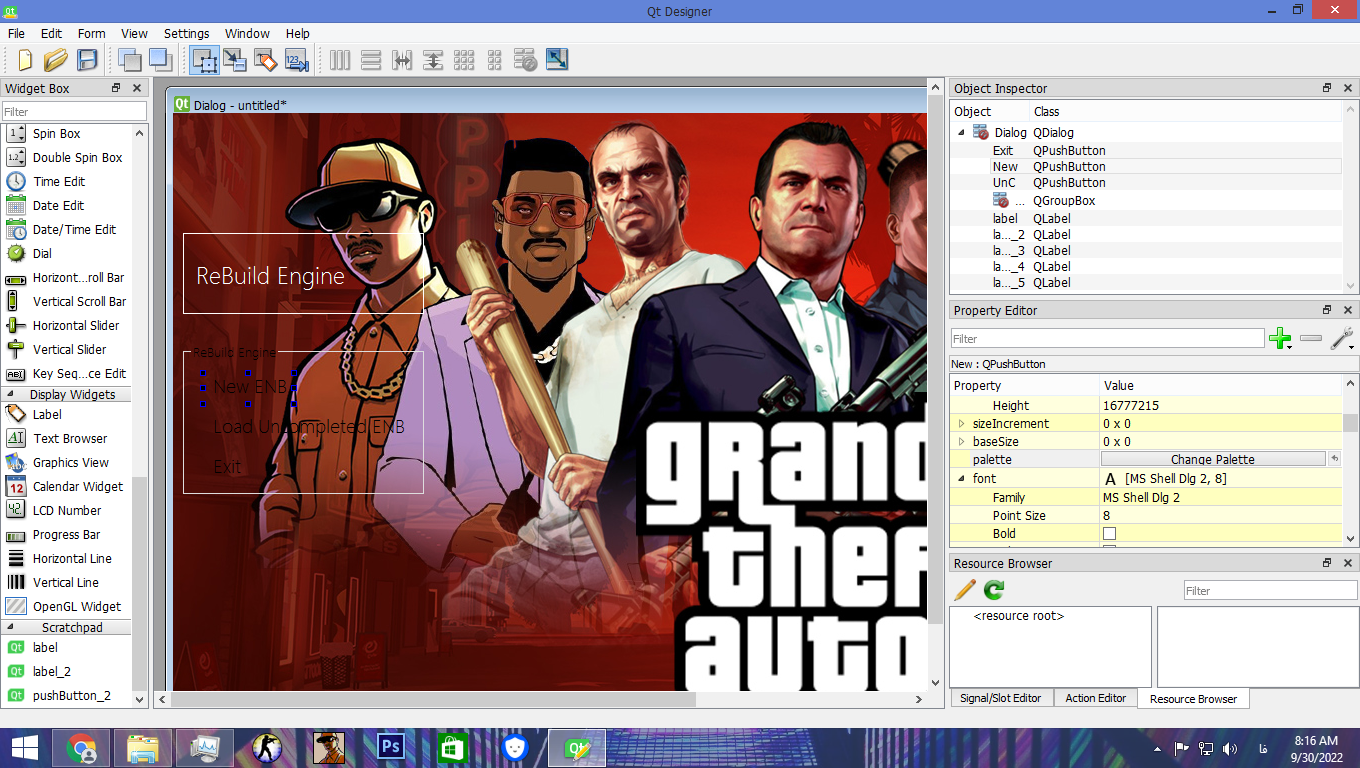The height and width of the screenshot is (768, 1360).
Task: Collapse the Dialog node in Object Inspector
Action: click(962, 132)
